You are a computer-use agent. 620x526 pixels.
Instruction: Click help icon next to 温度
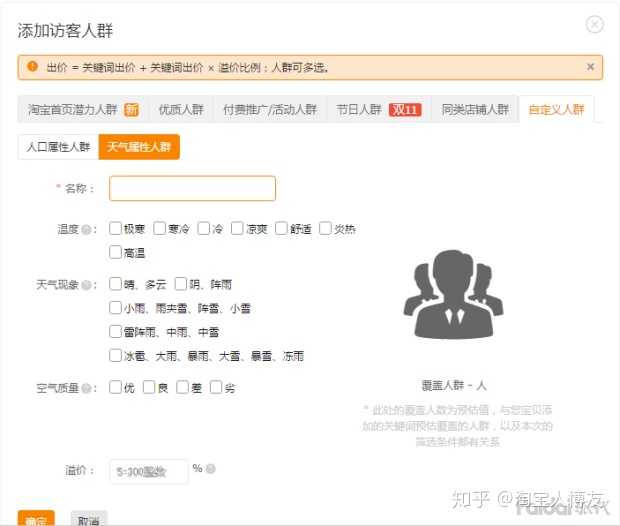coord(86,230)
